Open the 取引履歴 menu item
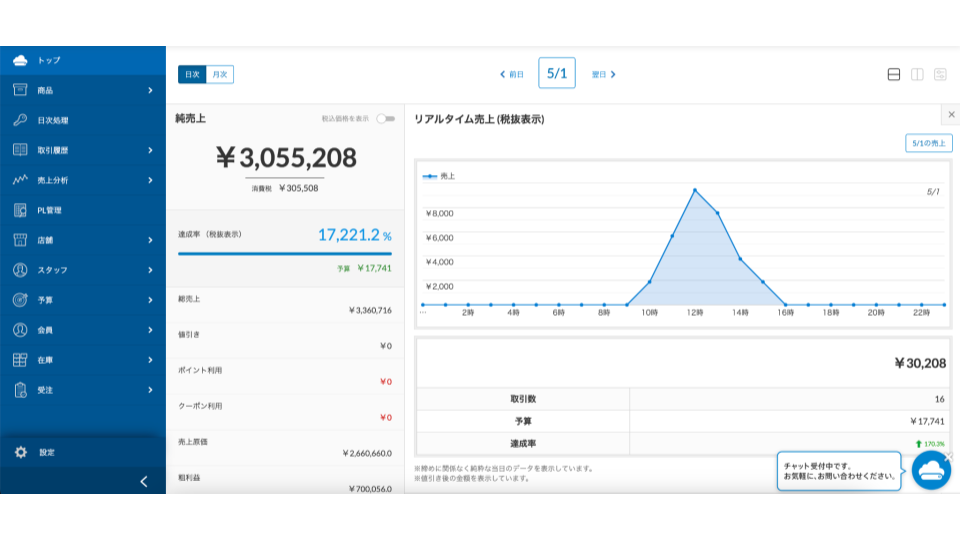 [x=83, y=150]
